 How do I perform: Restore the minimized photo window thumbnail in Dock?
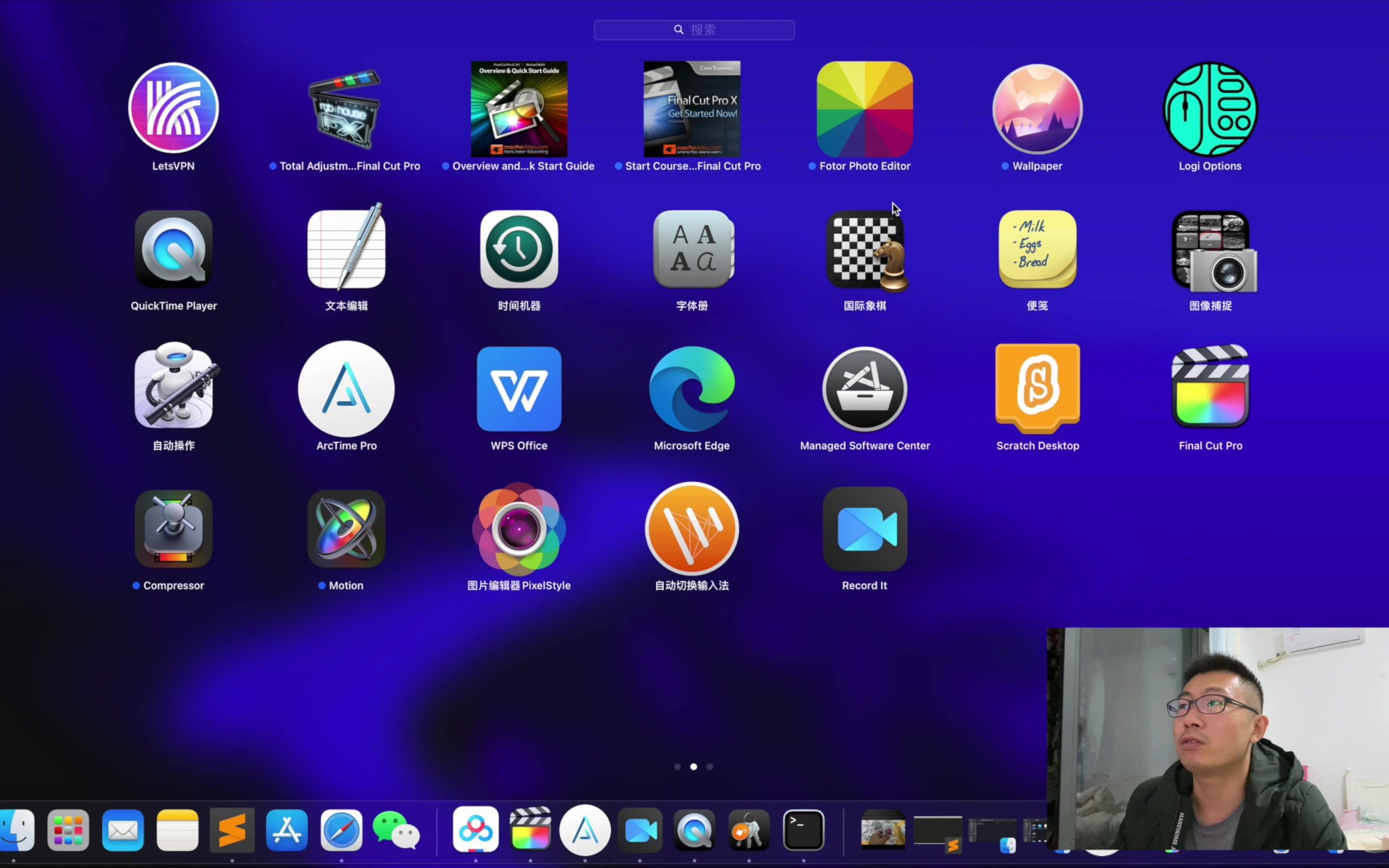click(883, 830)
